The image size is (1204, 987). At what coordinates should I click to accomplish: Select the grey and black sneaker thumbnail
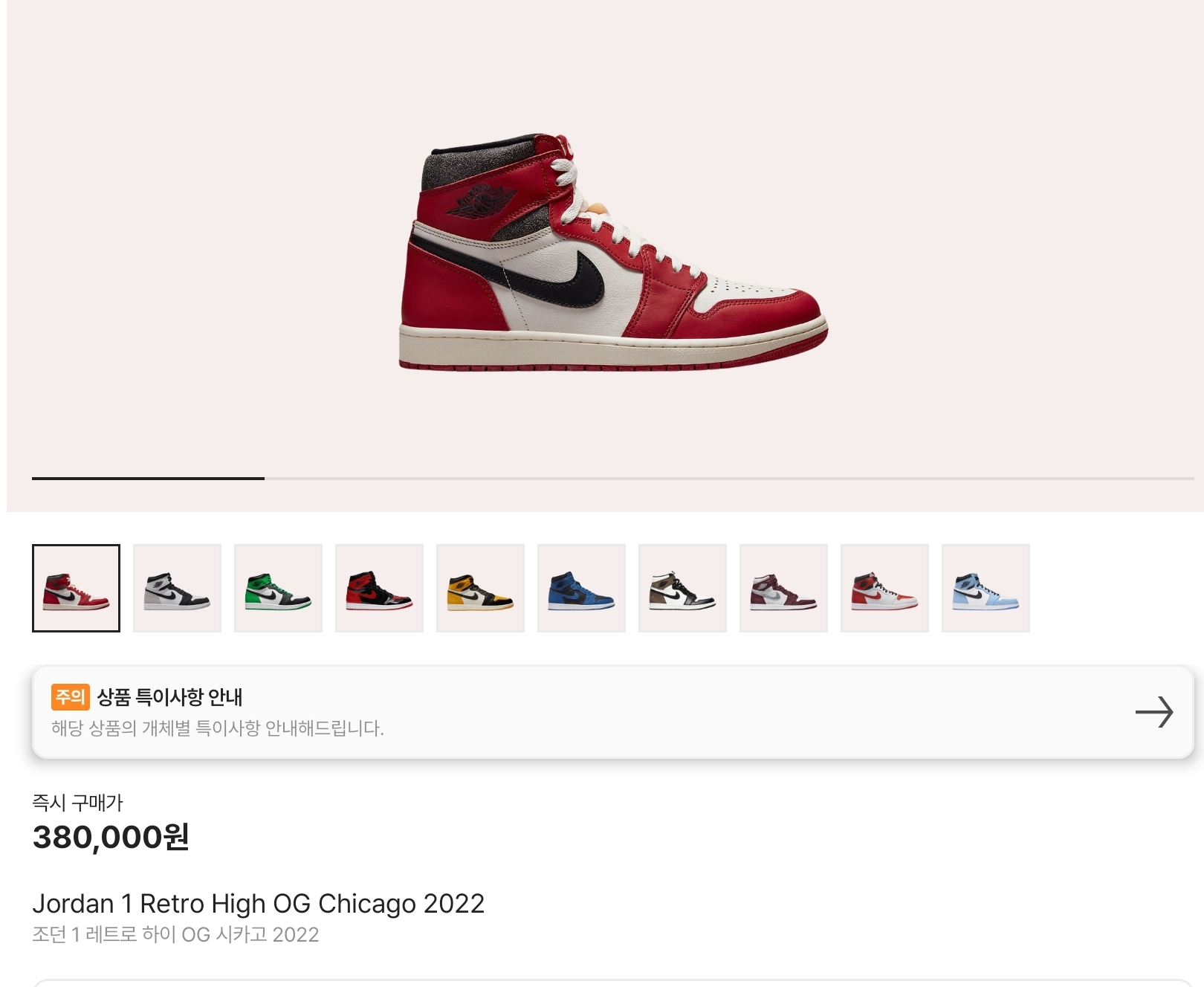(x=177, y=588)
